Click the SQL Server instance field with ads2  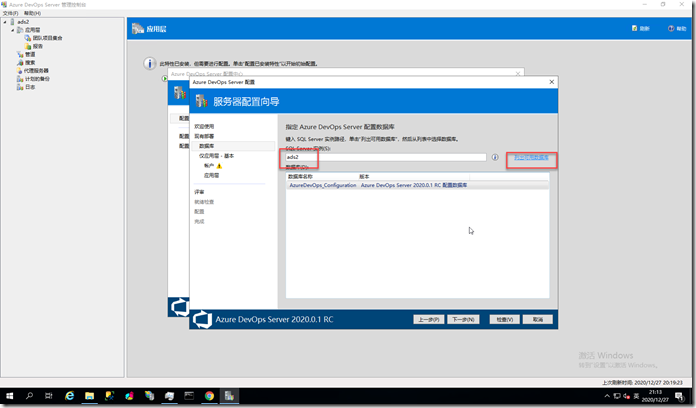[386, 157]
